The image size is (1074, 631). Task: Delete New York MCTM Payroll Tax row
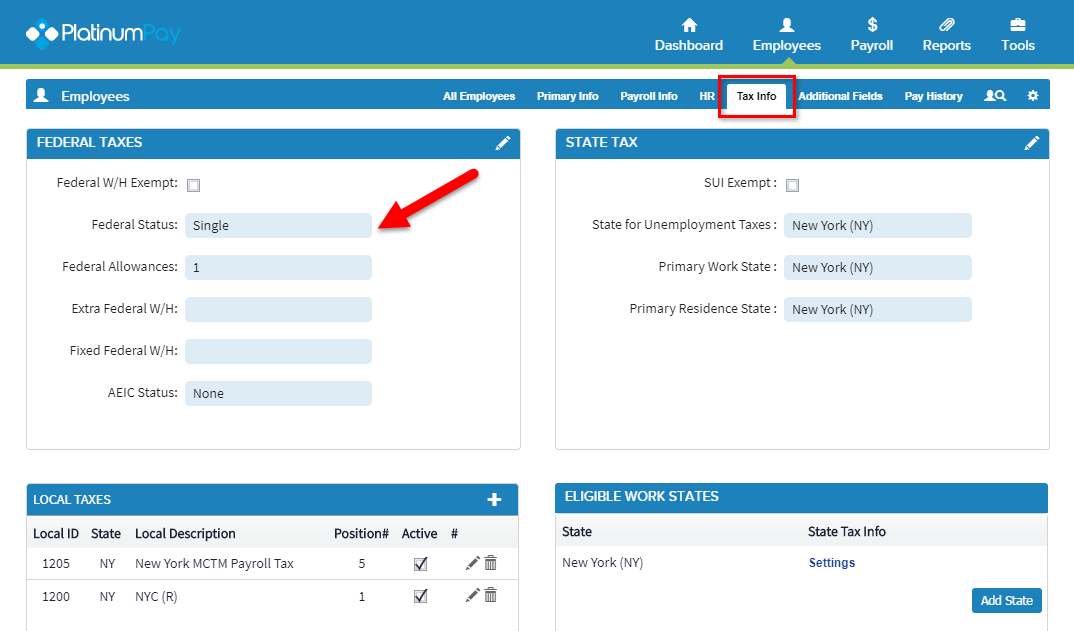490,563
